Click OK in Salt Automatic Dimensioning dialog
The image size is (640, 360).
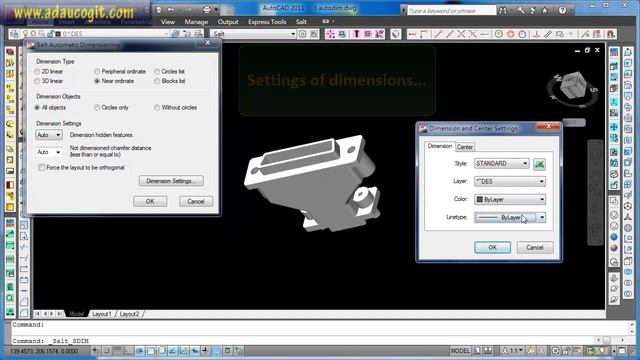coord(150,201)
